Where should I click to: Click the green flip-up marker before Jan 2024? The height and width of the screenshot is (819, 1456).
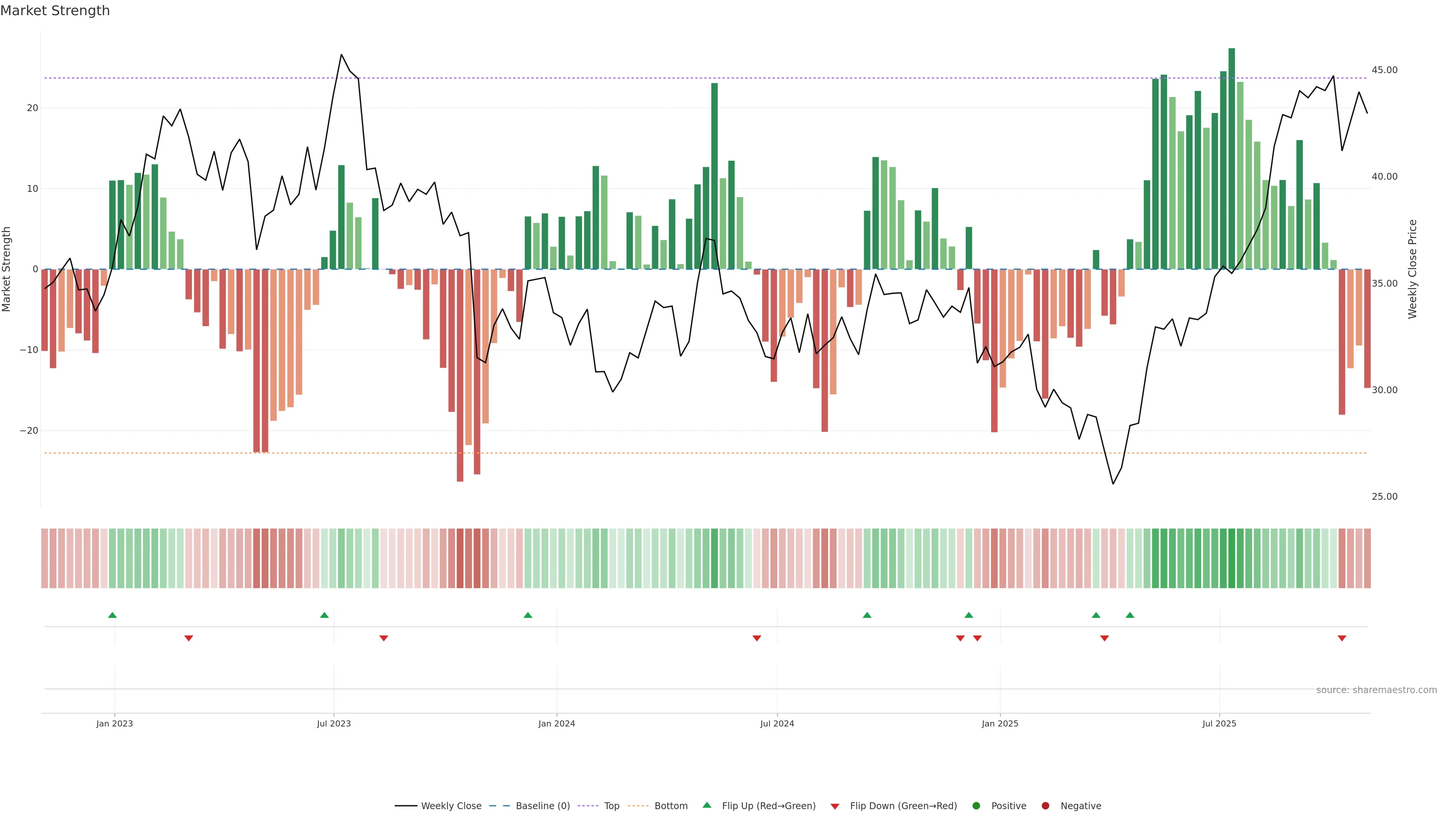[528, 615]
